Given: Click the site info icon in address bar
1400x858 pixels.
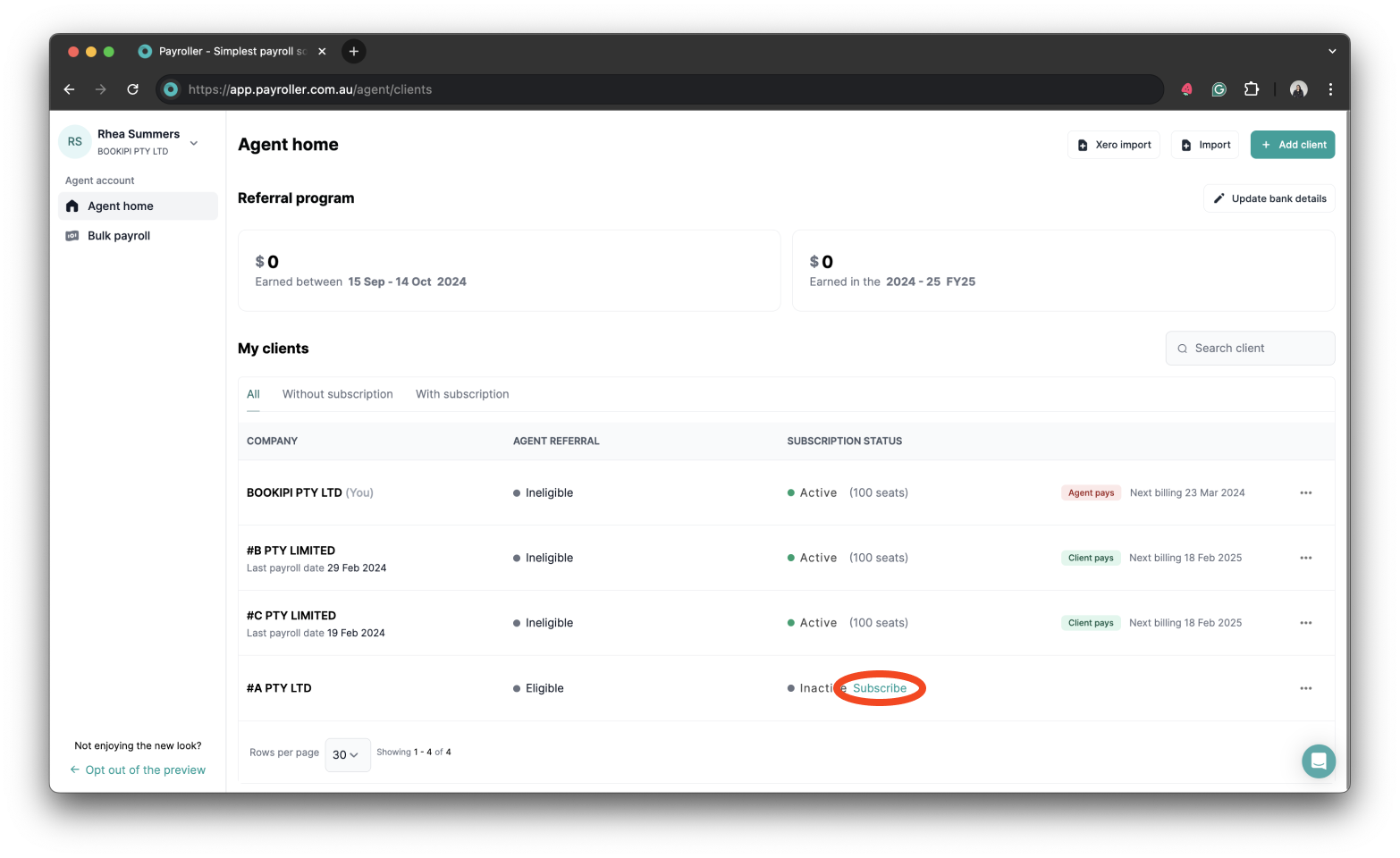Looking at the screenshot, I should (171, 89).
